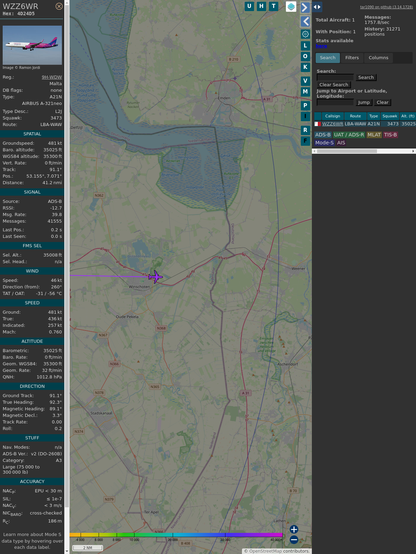Open the map layer switcher icon
Screen dimensions: 416x554
tap(291, 7)
